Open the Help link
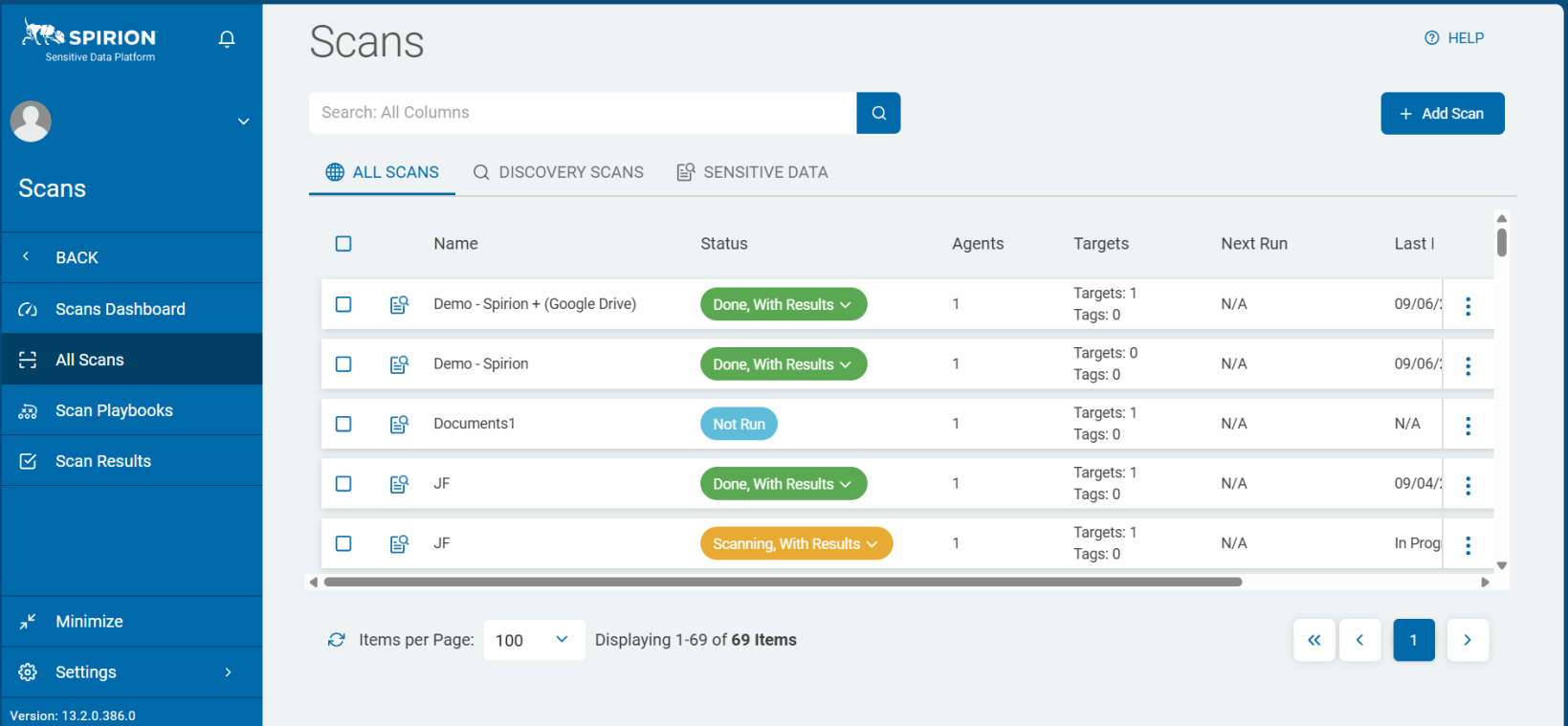The image size is (1568, 726). (x=1454, y=38)
